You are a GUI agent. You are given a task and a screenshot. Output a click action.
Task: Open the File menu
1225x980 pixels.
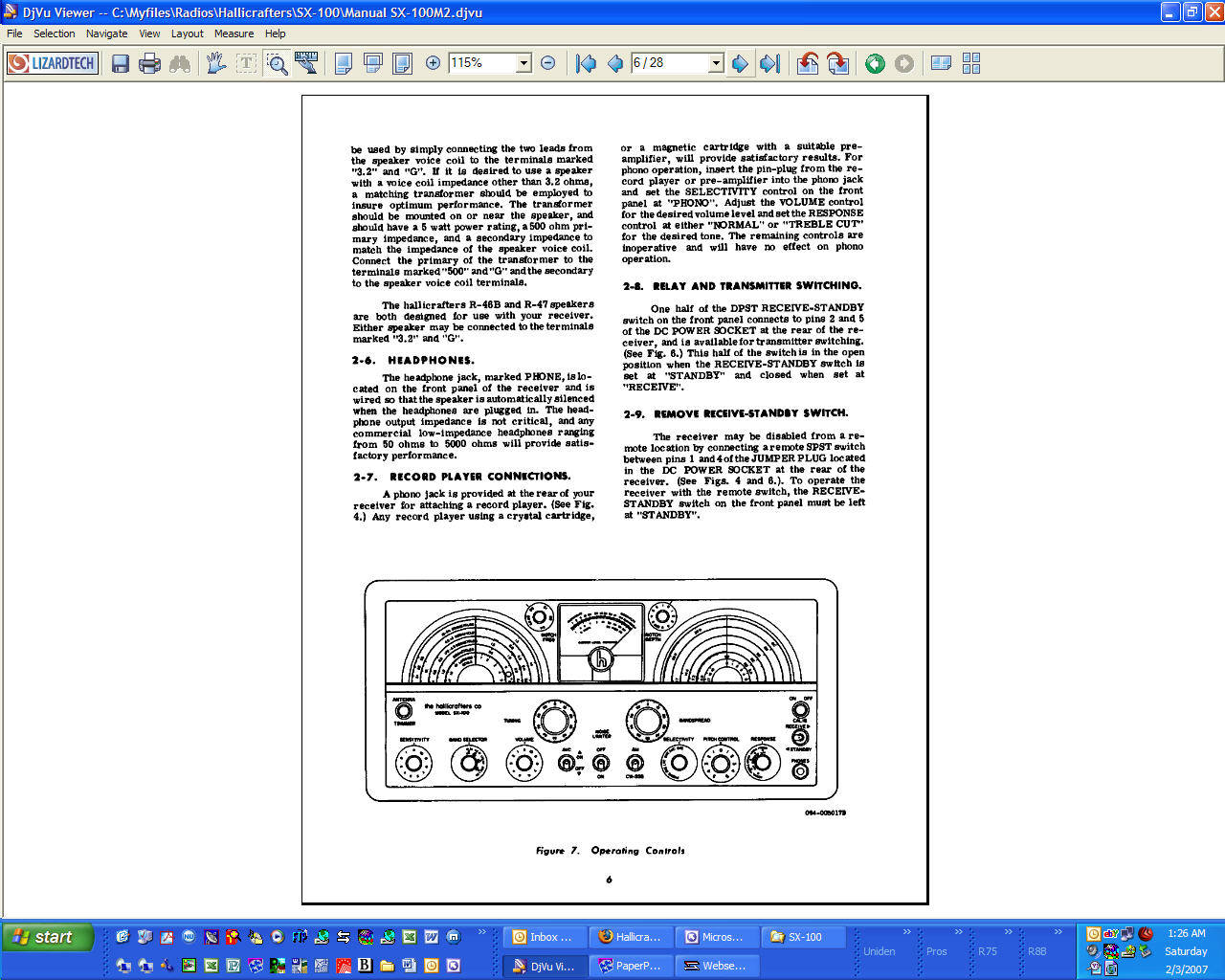(14, 33)
